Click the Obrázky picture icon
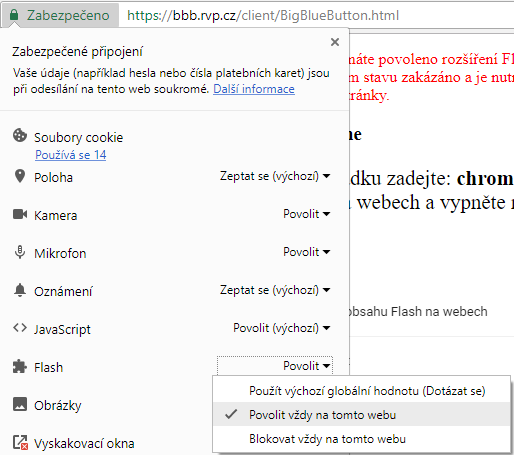This screenshot has width=514, height=455. pos(20,404)
